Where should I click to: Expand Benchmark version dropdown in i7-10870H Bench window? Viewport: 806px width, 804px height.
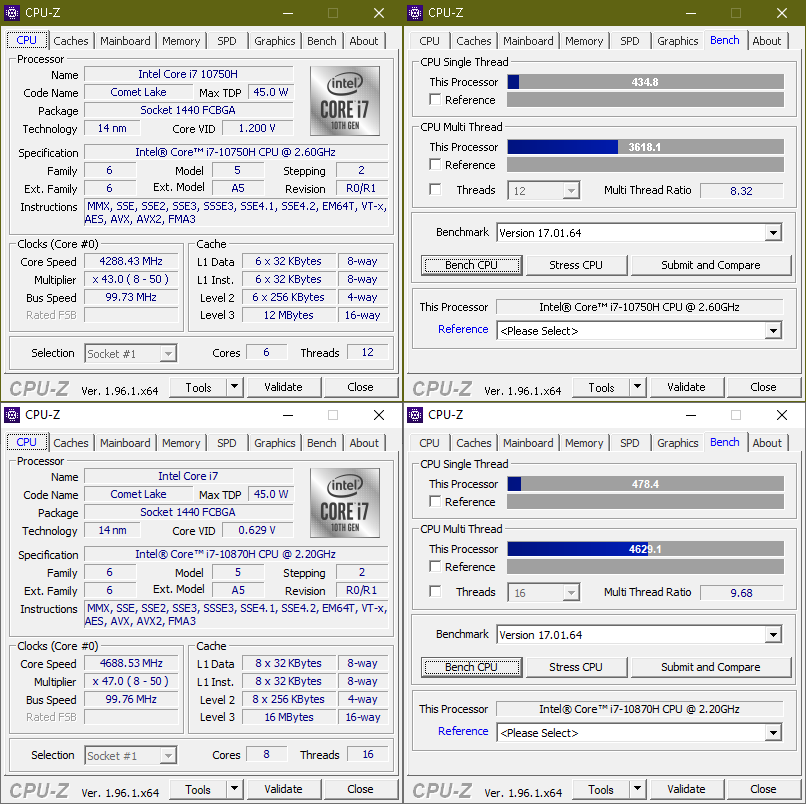pos(773,635)
